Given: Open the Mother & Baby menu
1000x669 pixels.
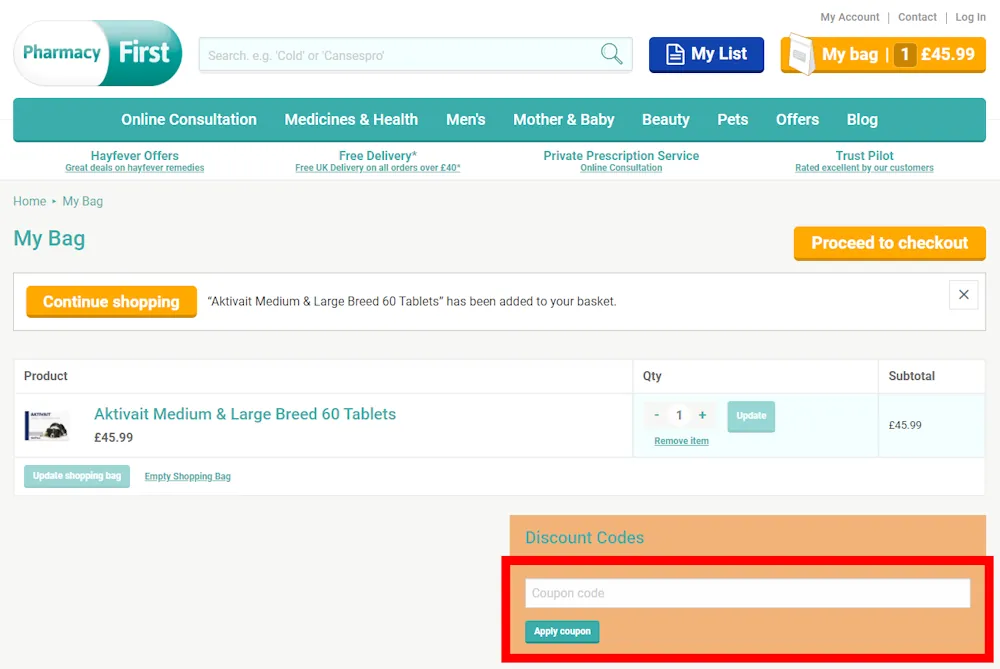Looking at the screenshot, I should point(564,119).
